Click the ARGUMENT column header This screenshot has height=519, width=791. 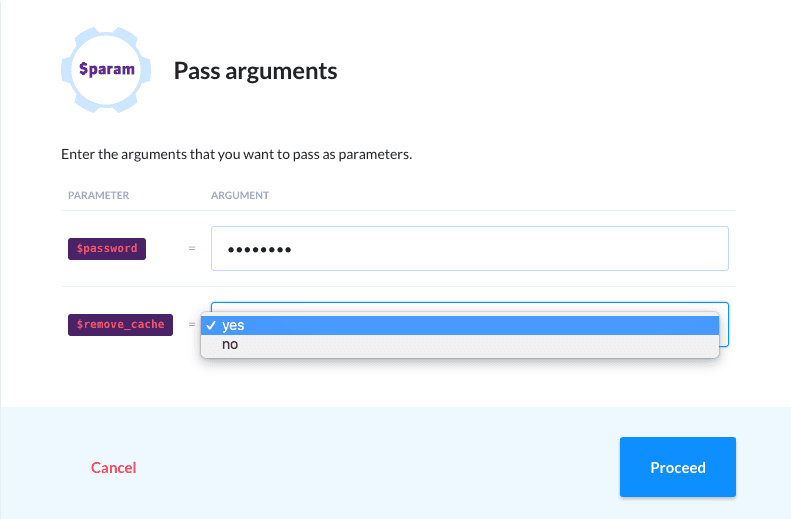pyautogui.click(x=239, y=195)
